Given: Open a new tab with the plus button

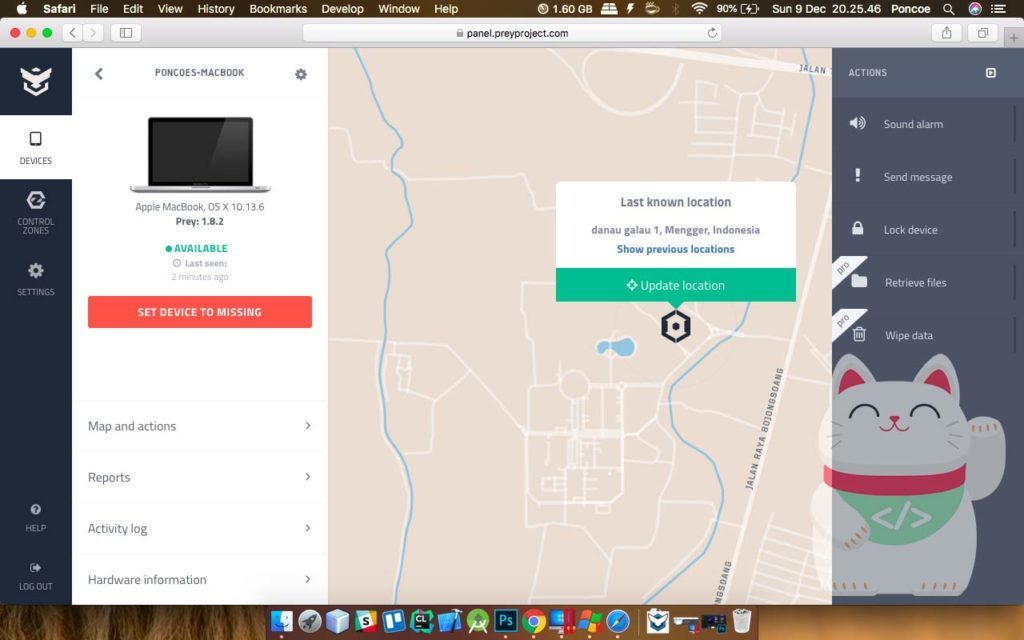Looking at the screenshot, I should [1013, 38].
